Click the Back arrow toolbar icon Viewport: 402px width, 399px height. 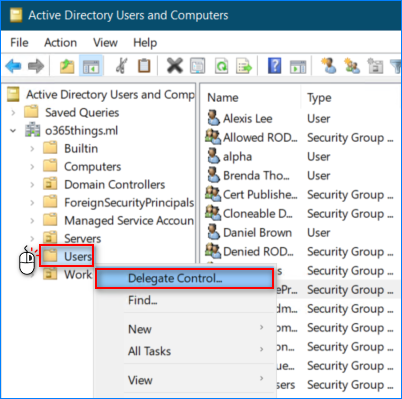tap(13, 66)
